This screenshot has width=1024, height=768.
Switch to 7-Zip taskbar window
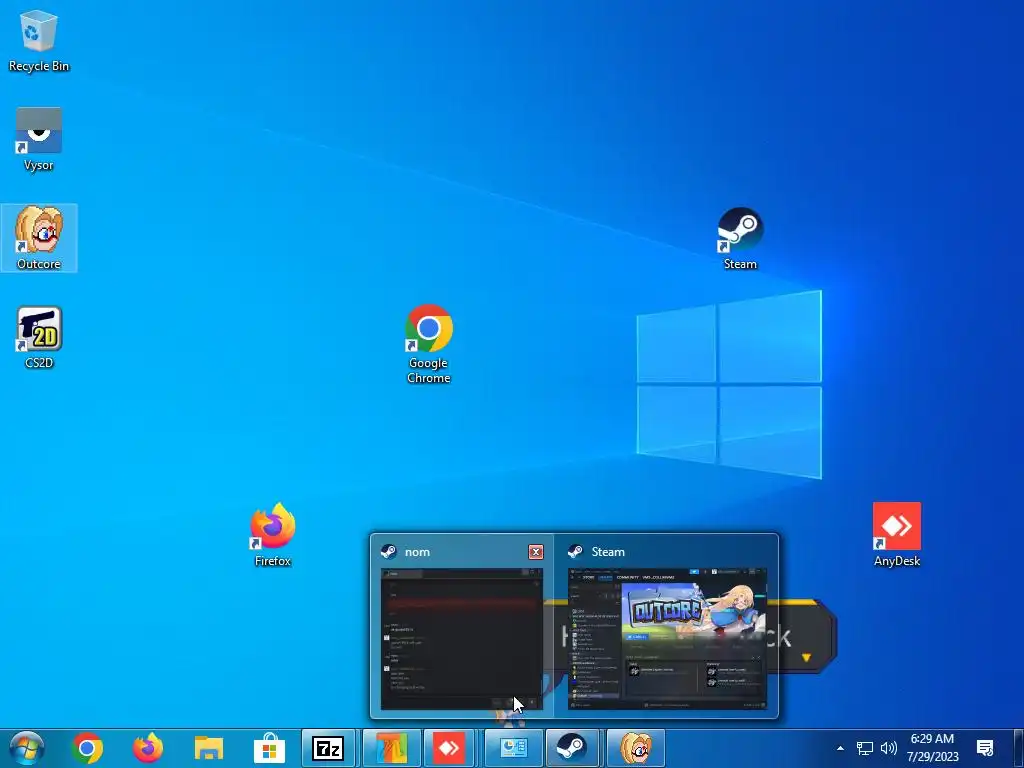tap(328, 748)
